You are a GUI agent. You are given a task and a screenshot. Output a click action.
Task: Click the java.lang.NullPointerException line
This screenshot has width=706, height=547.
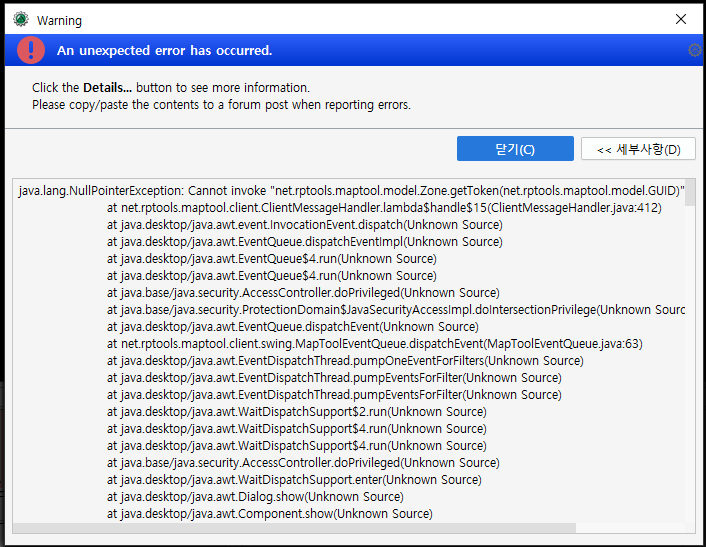point(352,191)
